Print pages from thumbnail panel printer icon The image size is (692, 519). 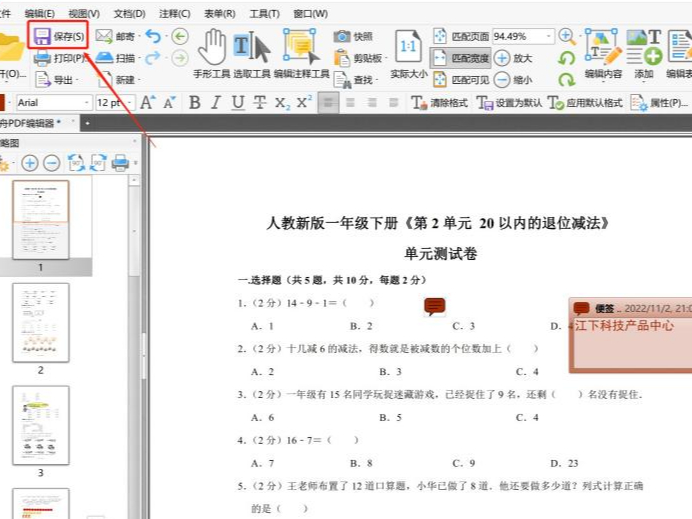[x=120, y=163]
